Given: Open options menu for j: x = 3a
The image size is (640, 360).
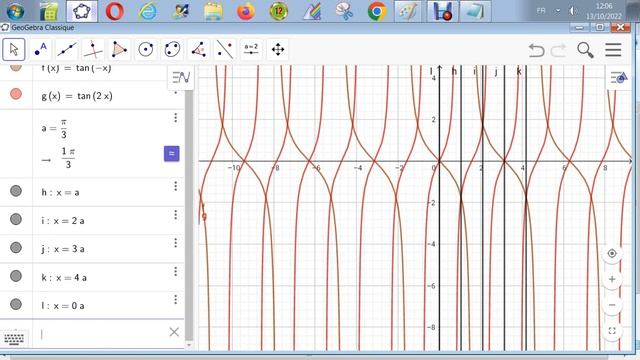Looking at the screenshot, I should point(176,243).
